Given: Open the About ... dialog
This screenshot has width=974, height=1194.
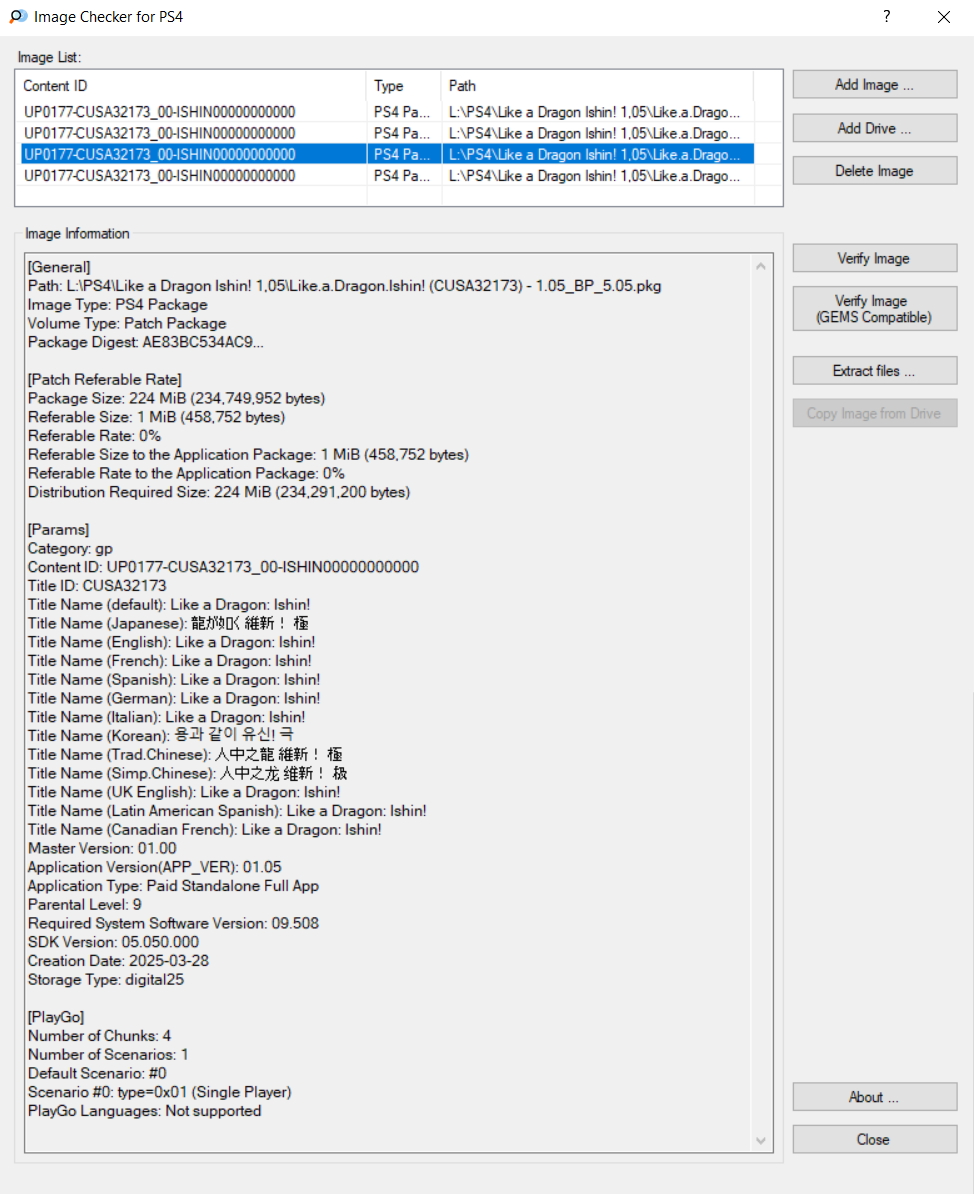Looking at the screenshot, I should click(874, 1097).
